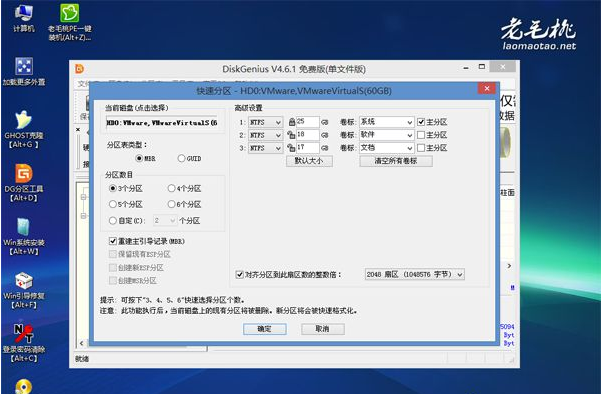
Task: Launch DG分区工具 desktop shortcut
Action: (x=24, y=183)
